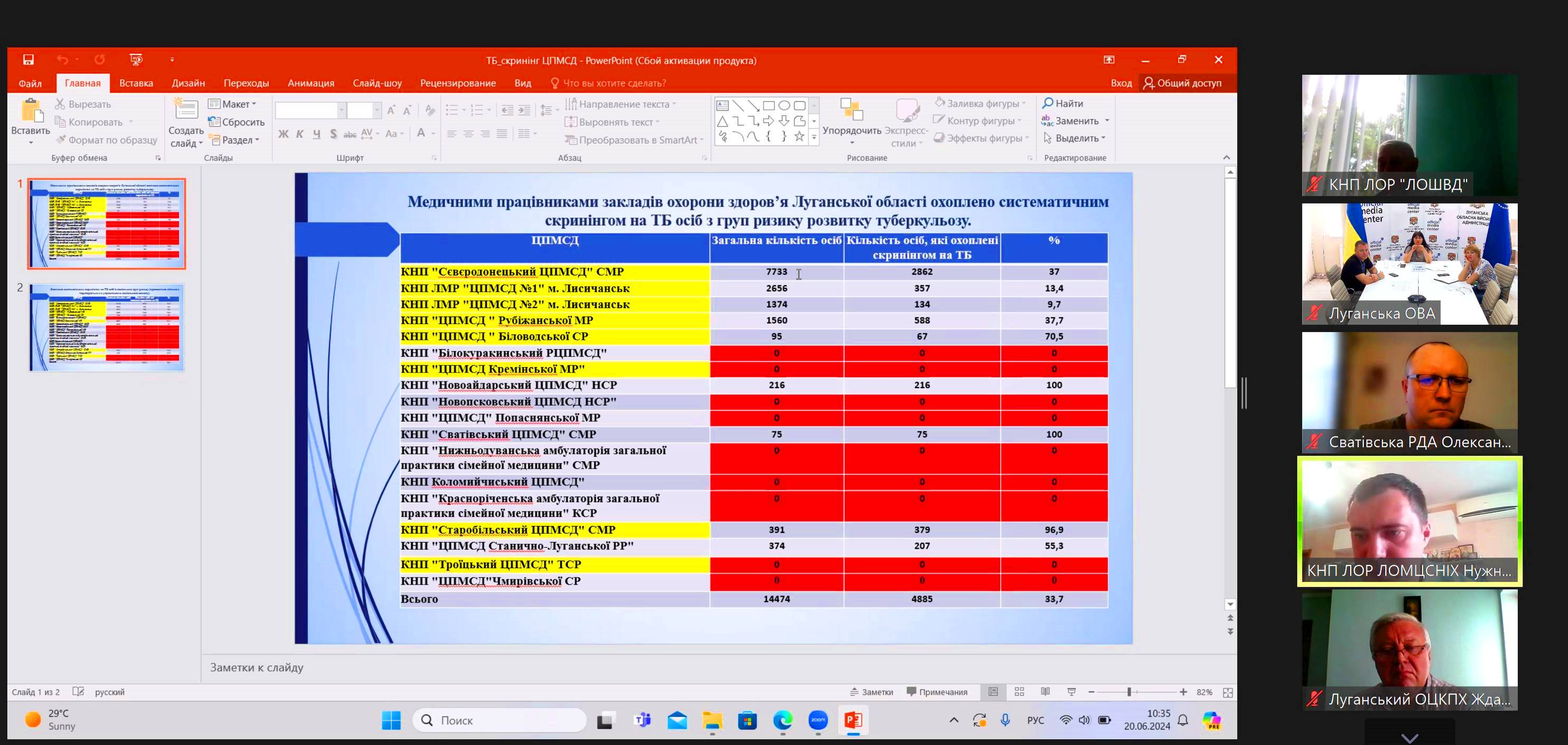The image size is (1568, 745).
Task: Click the Save icon in the title bar
Action: click(28, 59)
